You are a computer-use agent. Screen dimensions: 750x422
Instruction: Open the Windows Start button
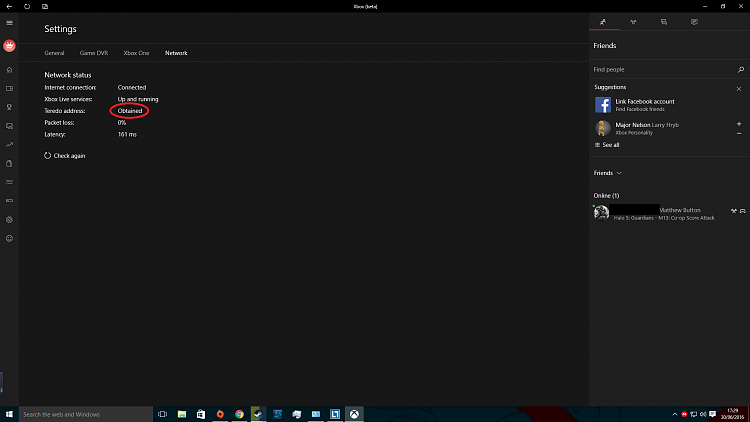point(9,414)
